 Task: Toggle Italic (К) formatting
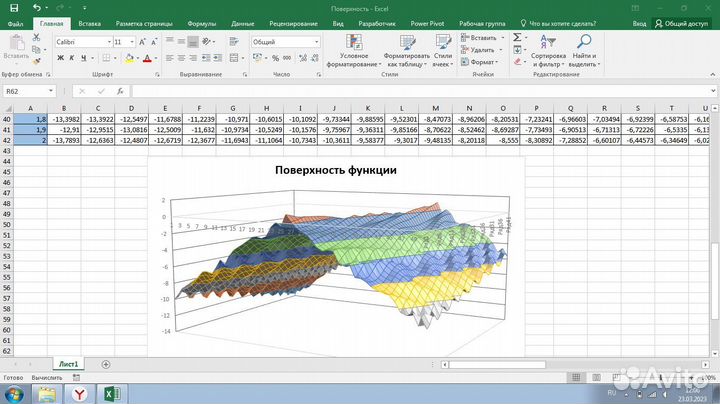coord(72,59)
